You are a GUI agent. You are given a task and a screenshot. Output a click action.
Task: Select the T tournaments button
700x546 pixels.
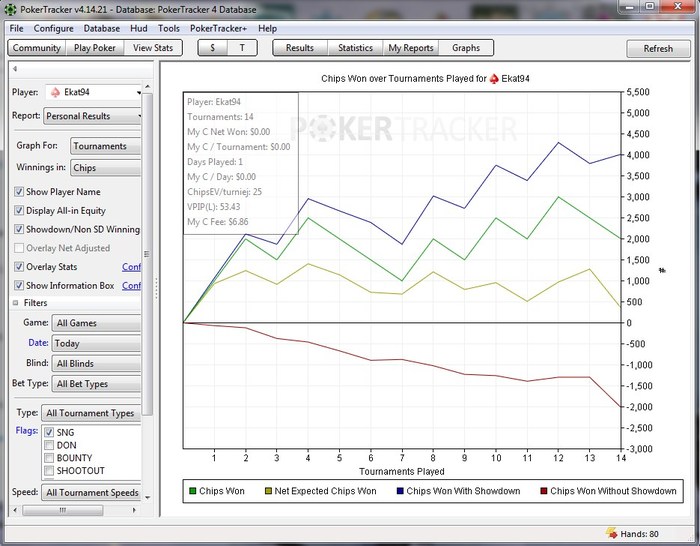coord(242,48)
